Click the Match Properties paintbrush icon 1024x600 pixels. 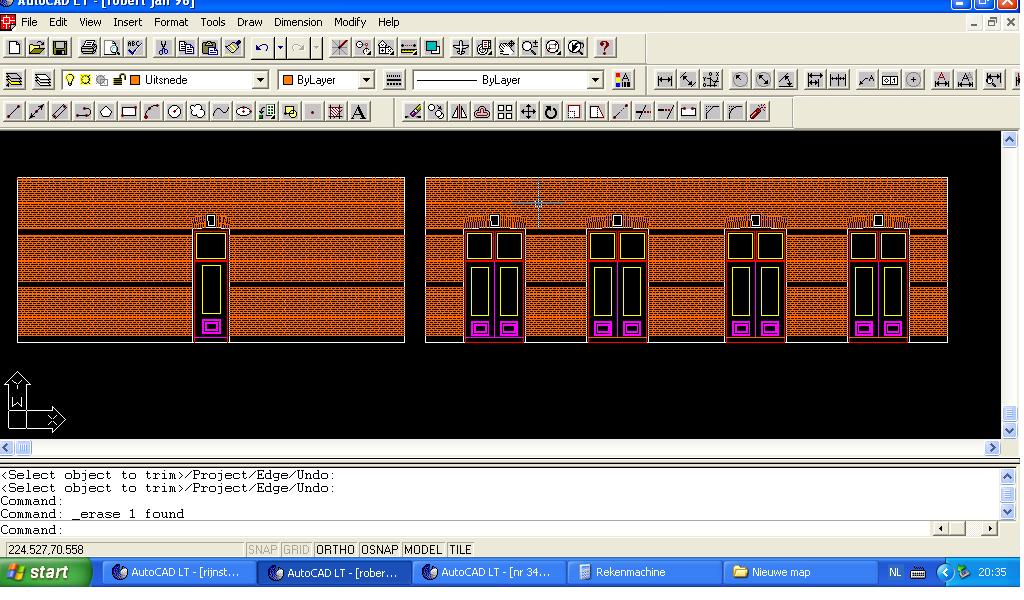click(x=233, y=48)
